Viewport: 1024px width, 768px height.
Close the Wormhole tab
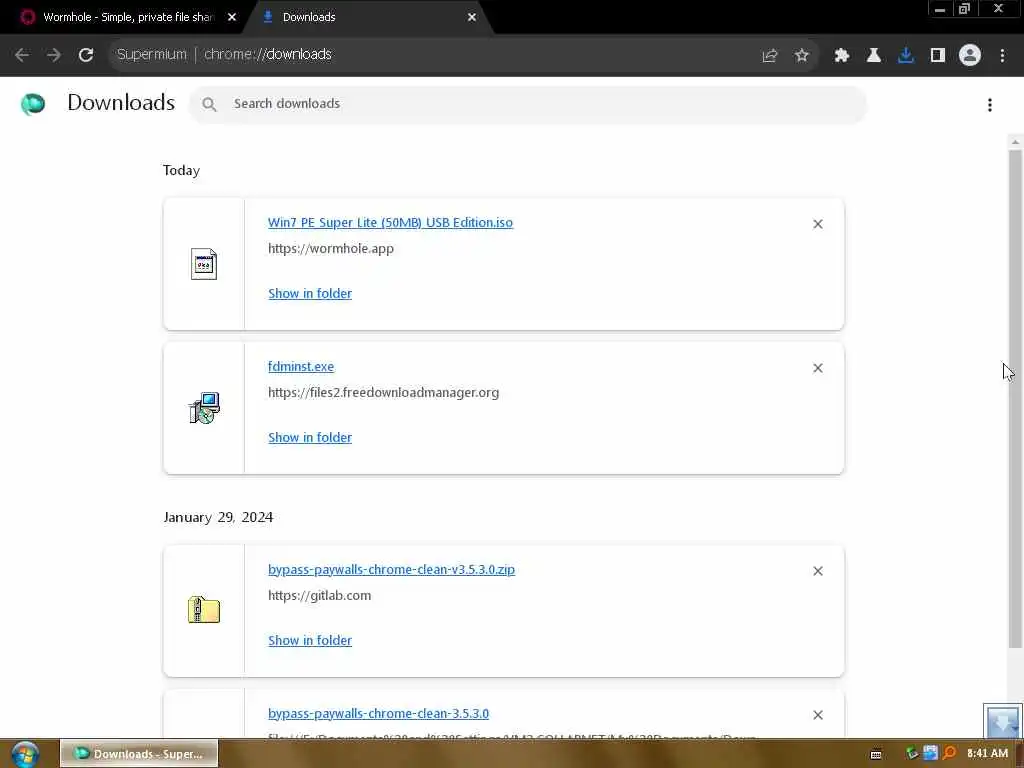pos(232,17)
